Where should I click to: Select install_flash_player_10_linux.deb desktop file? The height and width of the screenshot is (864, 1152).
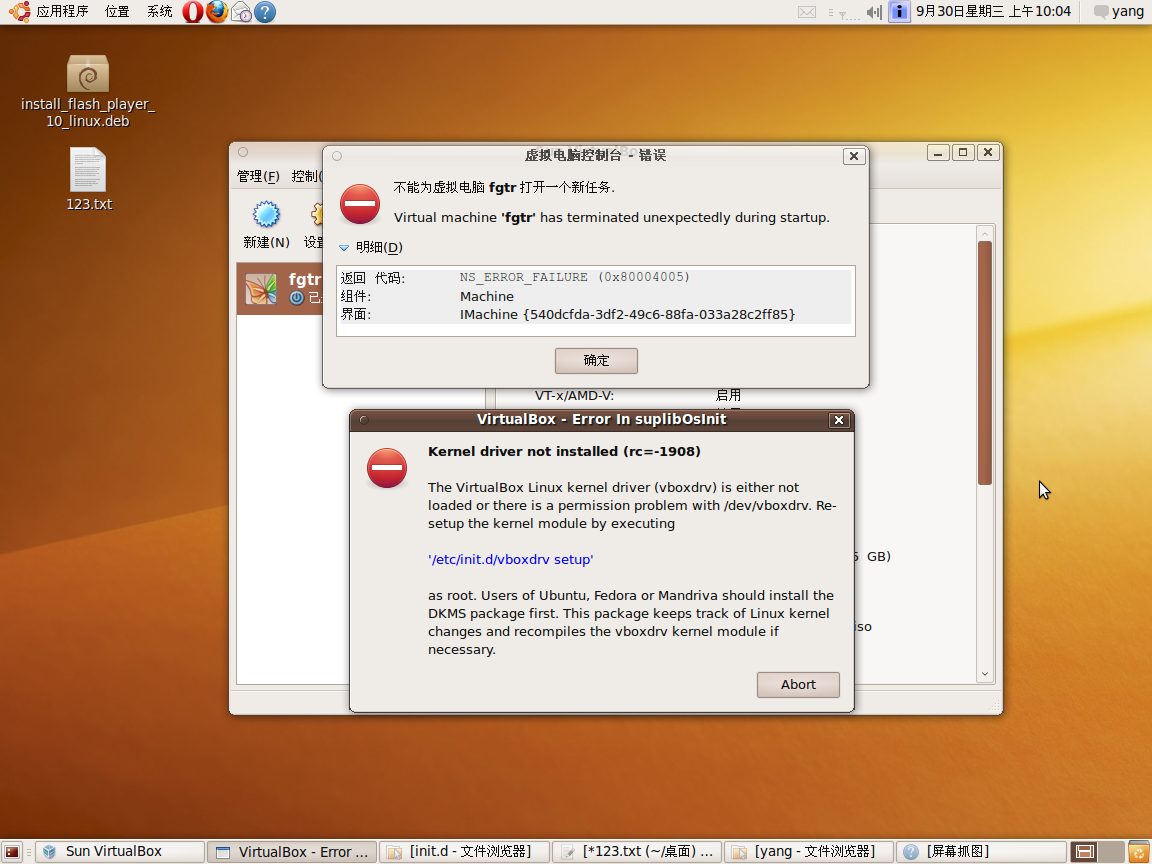[x=87, y=92]
